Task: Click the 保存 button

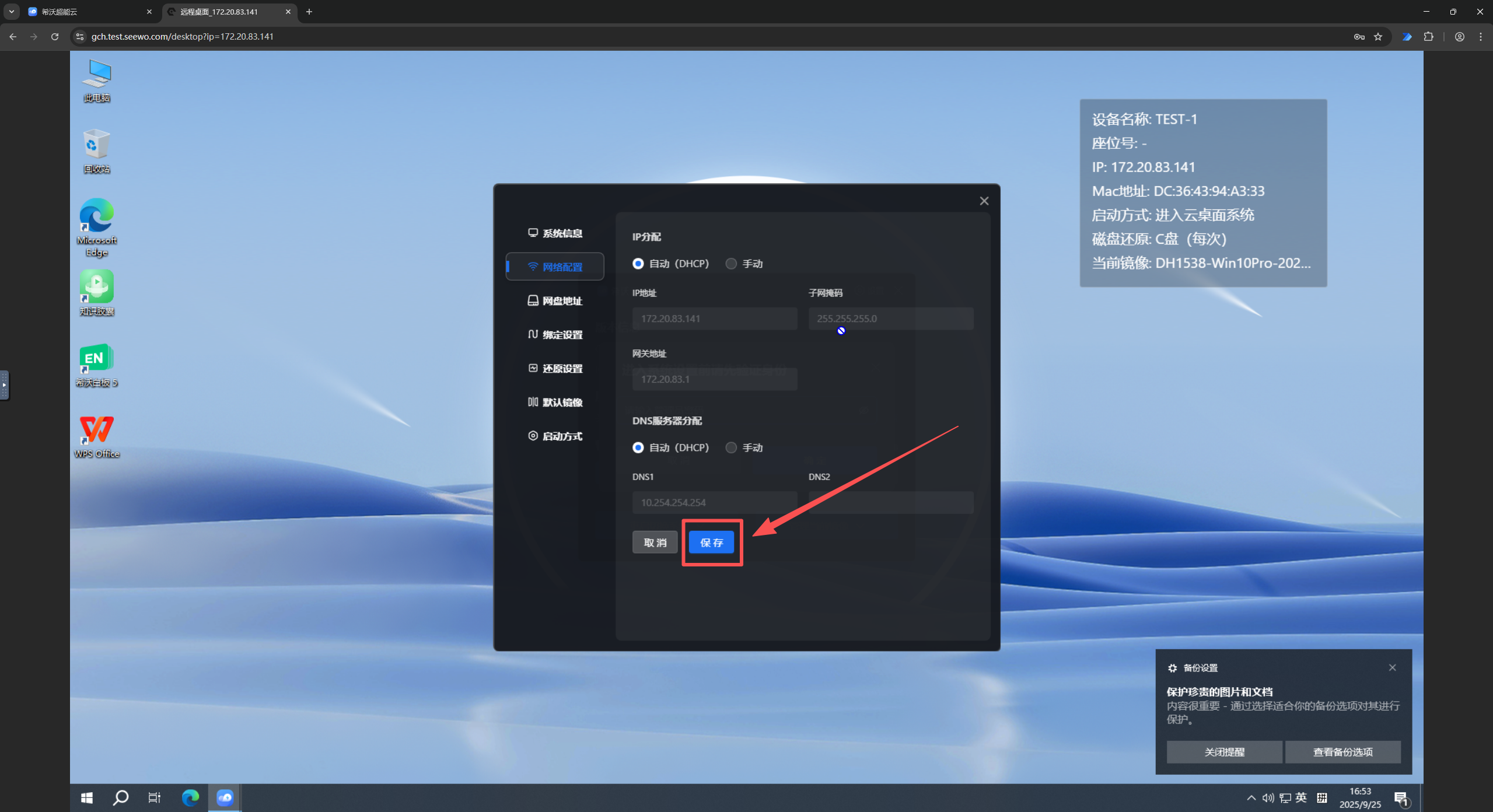Action: [x=711, y=542]
